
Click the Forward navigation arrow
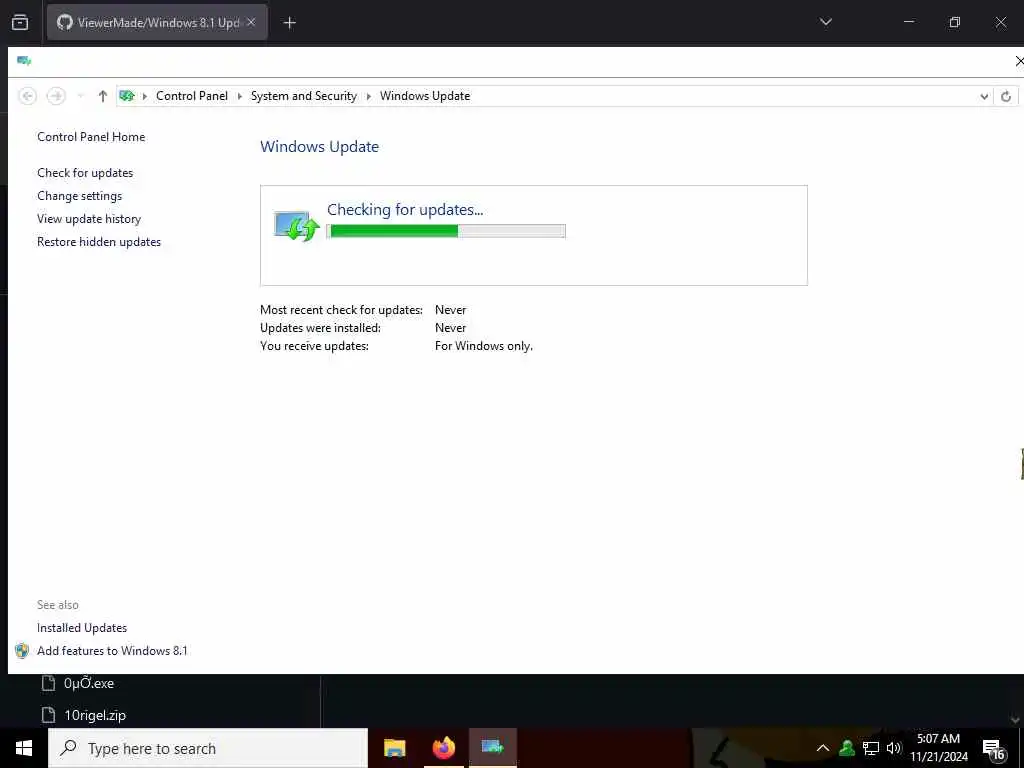point(56,96)
